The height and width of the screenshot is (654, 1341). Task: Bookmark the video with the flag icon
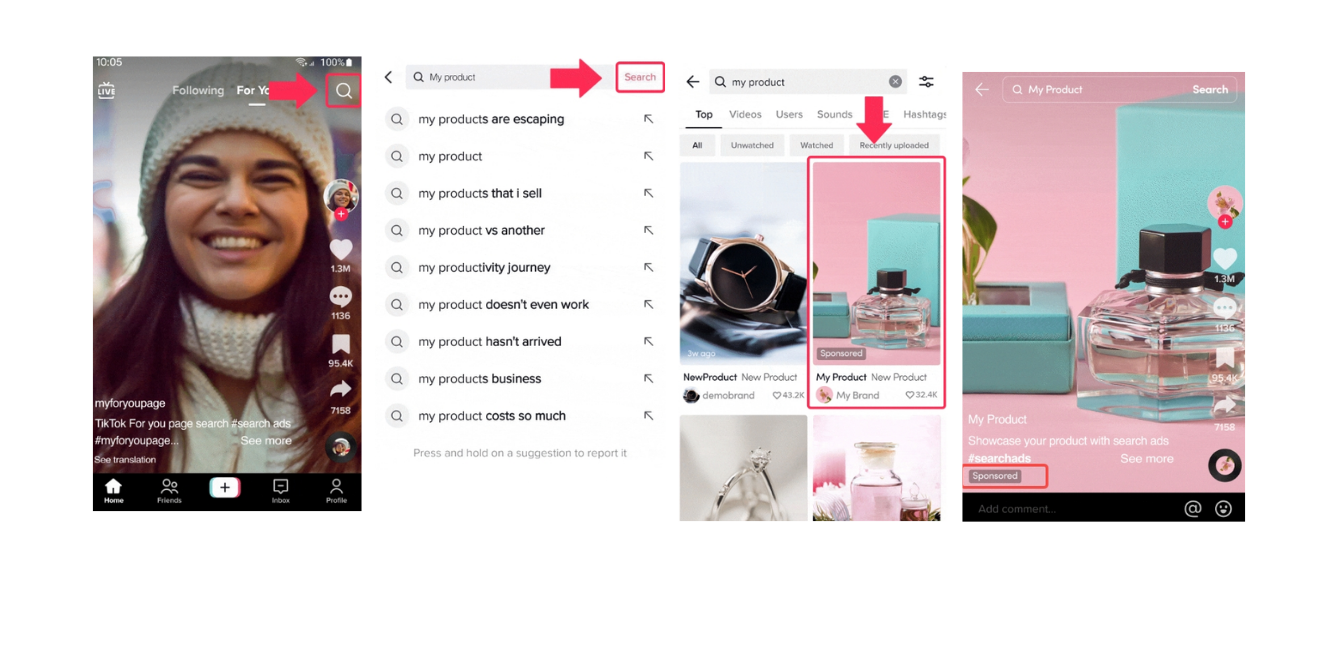click(341, 344)
